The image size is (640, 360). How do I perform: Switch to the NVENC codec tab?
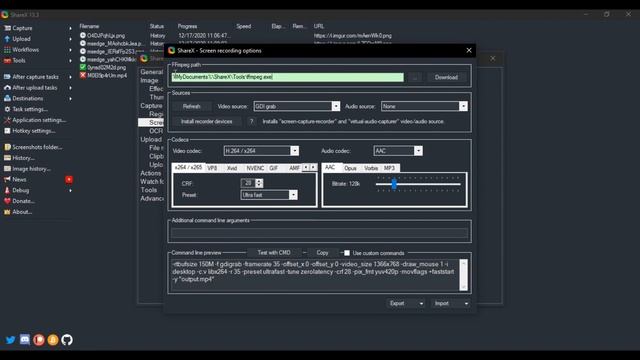255,168
